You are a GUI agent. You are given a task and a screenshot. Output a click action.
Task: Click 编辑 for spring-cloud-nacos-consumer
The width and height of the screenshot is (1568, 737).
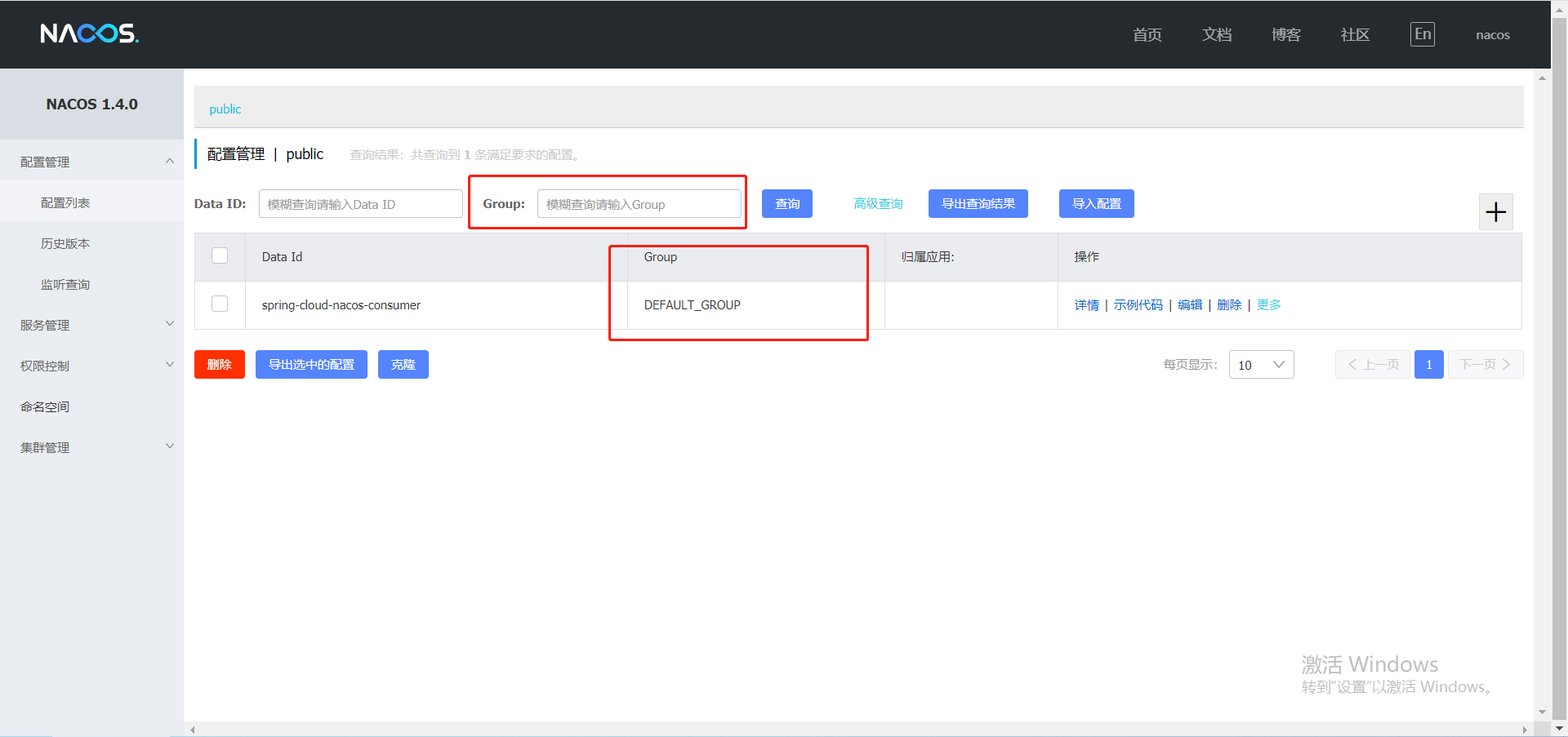1189,305
